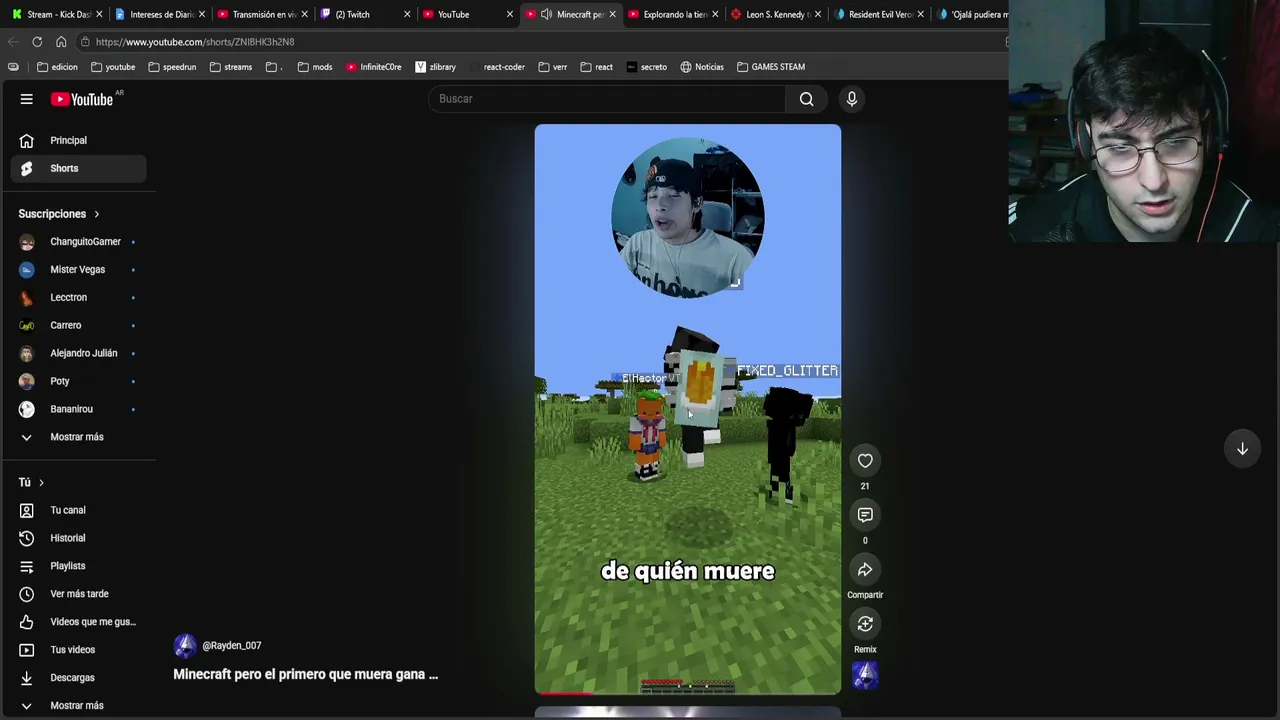Image resolution: width=1280 pixels, height=720 pixels.
Task: Open Historial watch history
Action: click(x=78, y=538)
